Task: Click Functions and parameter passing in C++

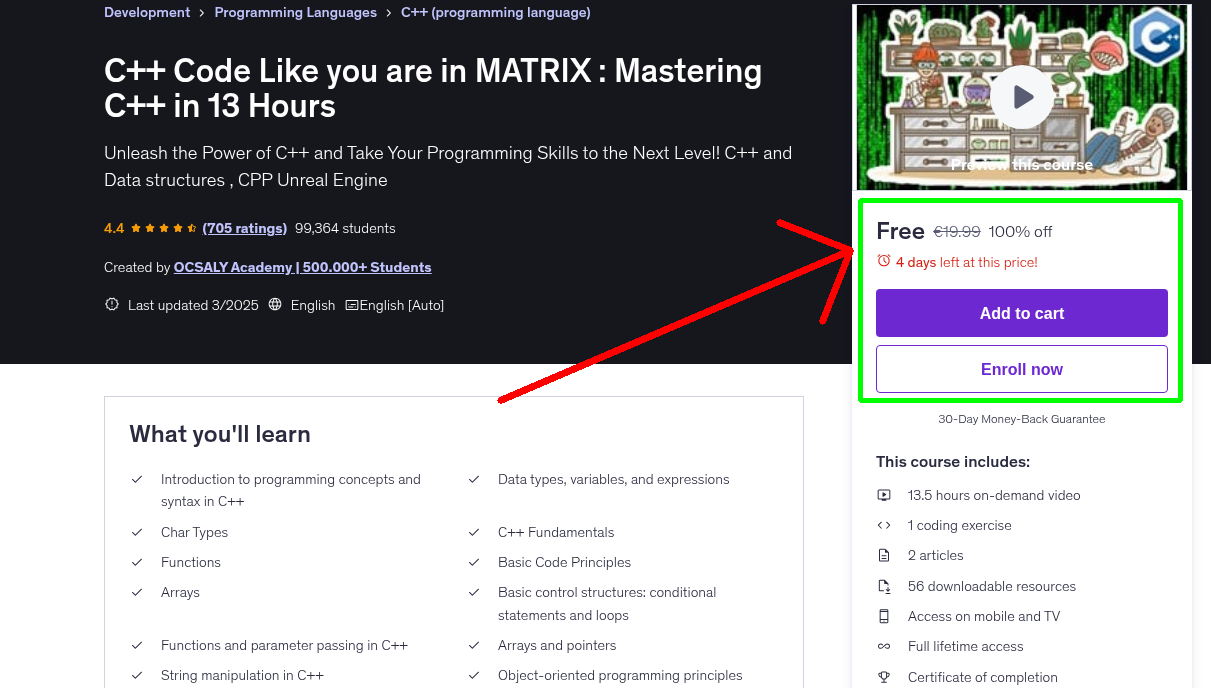Action: [x=284, y=645]
